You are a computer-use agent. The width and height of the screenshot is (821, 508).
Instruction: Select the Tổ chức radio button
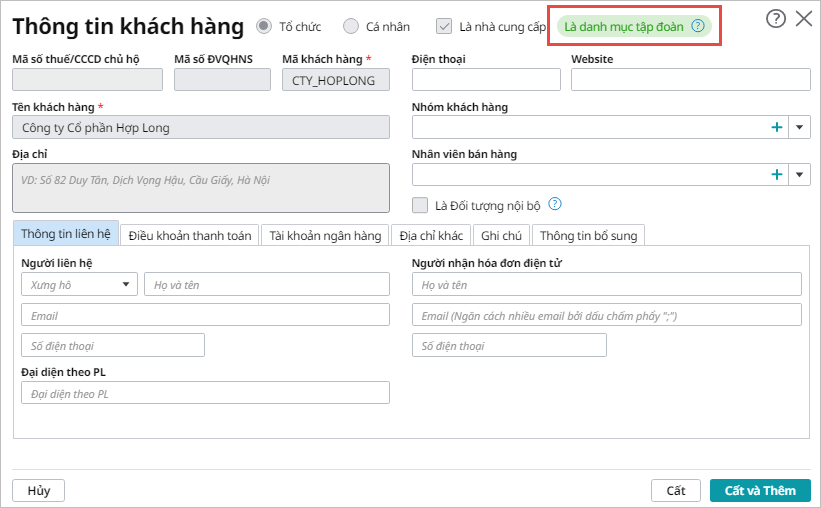264,26
